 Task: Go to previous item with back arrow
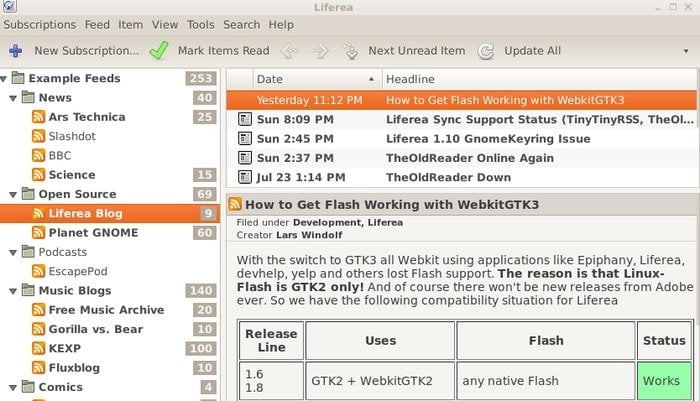click(290, 51)
